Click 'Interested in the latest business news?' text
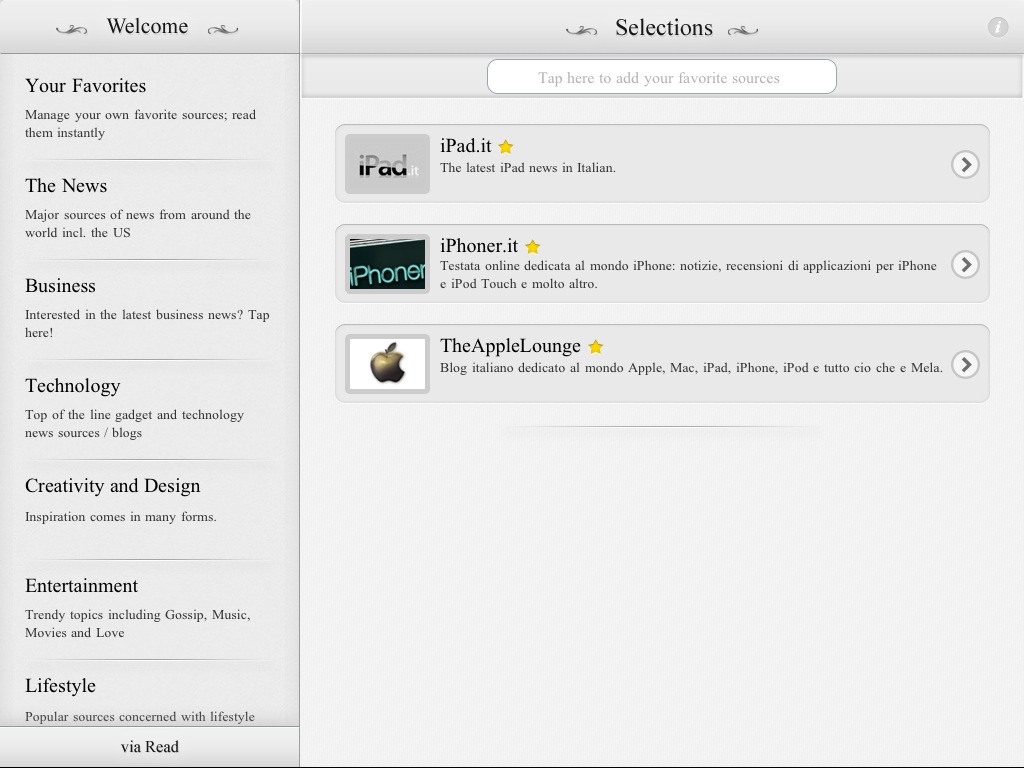This screenshot has width=1024, height=768. 147,323
